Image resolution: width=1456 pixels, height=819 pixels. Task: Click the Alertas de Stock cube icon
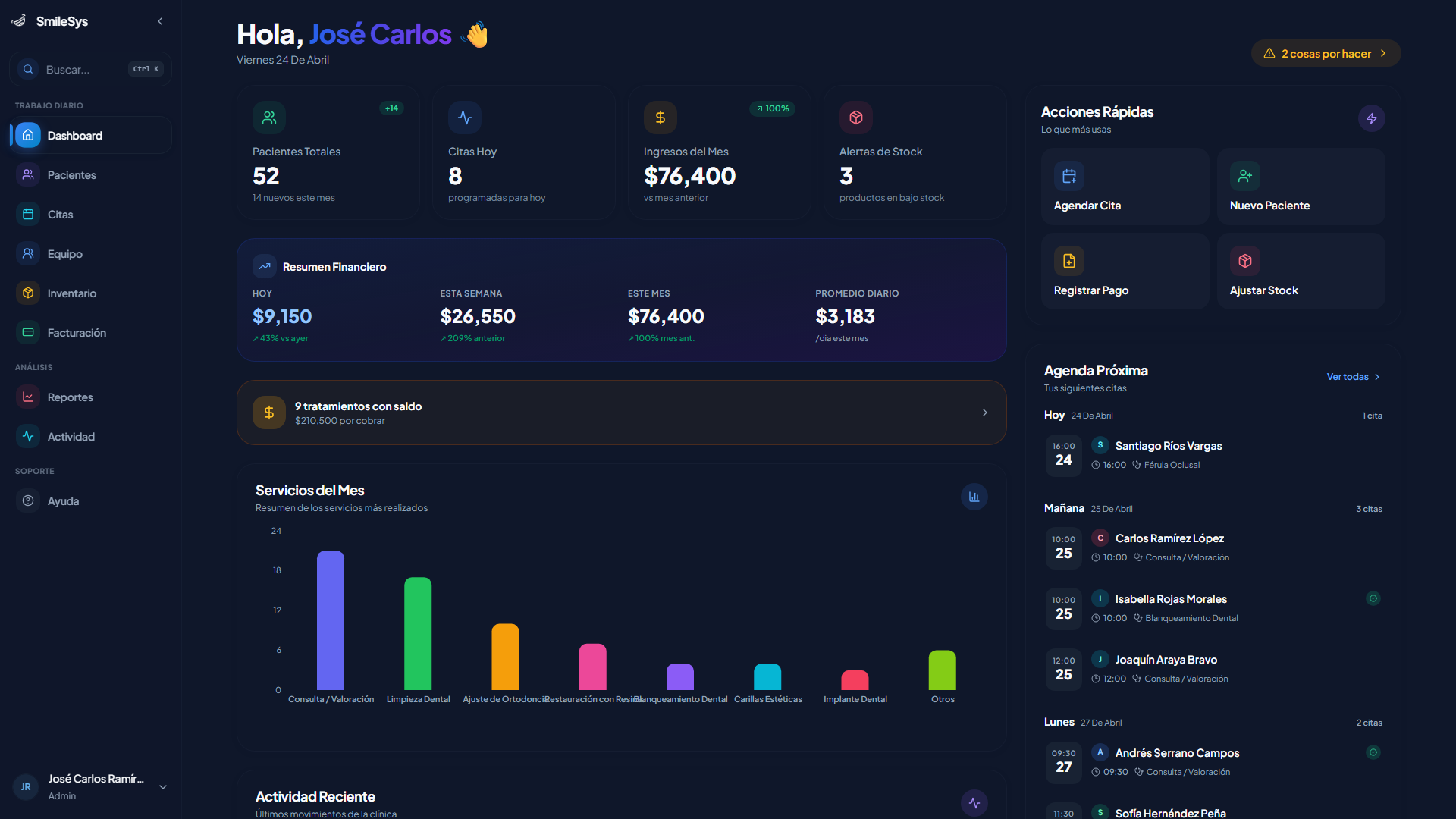tap(855, 118)
